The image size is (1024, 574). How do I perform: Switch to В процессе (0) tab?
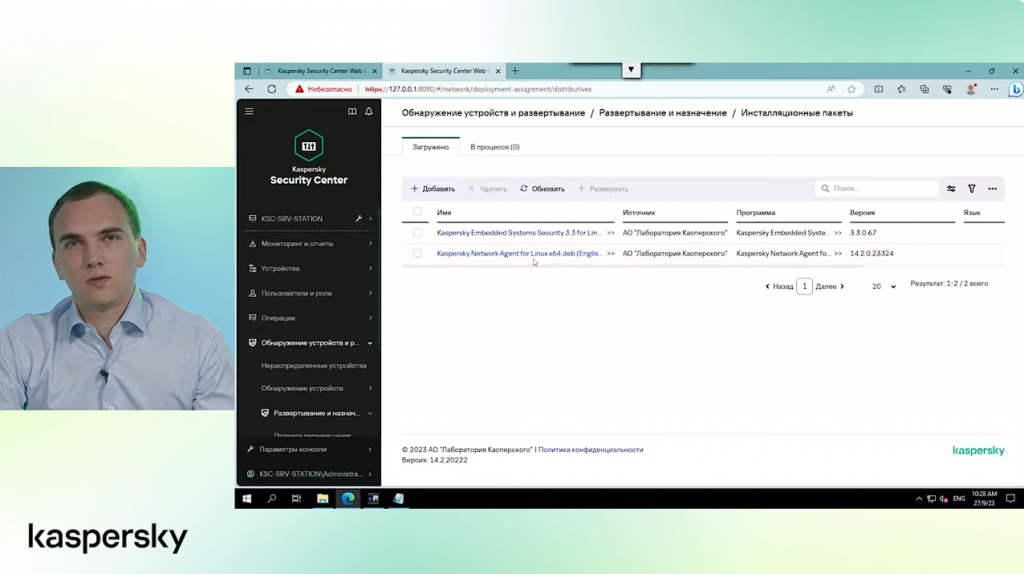495,147
